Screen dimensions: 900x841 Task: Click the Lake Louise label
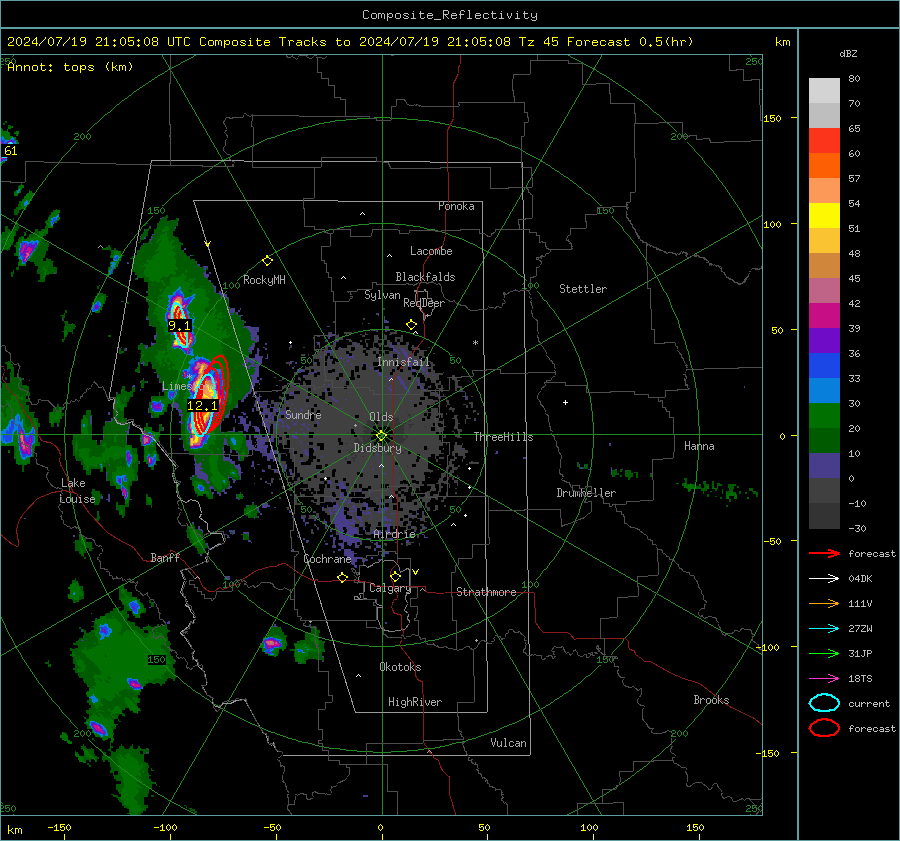coord(77,491)
